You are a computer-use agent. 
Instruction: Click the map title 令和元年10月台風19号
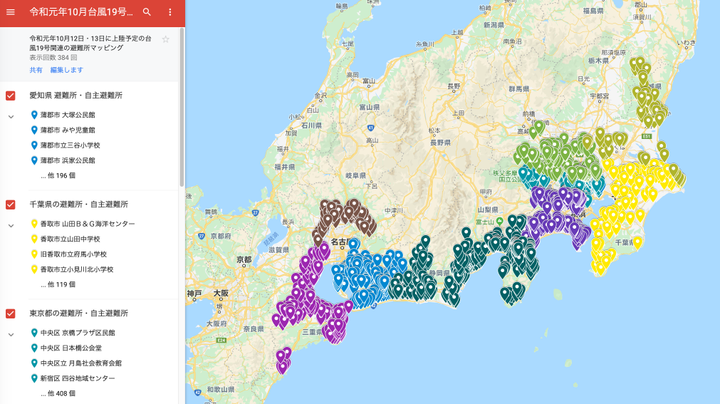point(81,12)
